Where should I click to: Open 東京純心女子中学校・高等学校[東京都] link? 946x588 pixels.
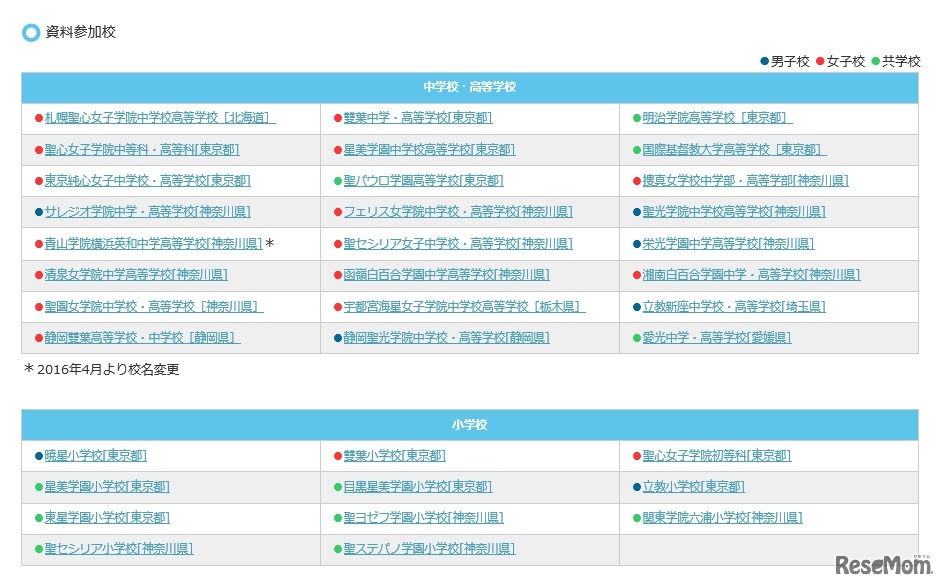tap(148, 181)
